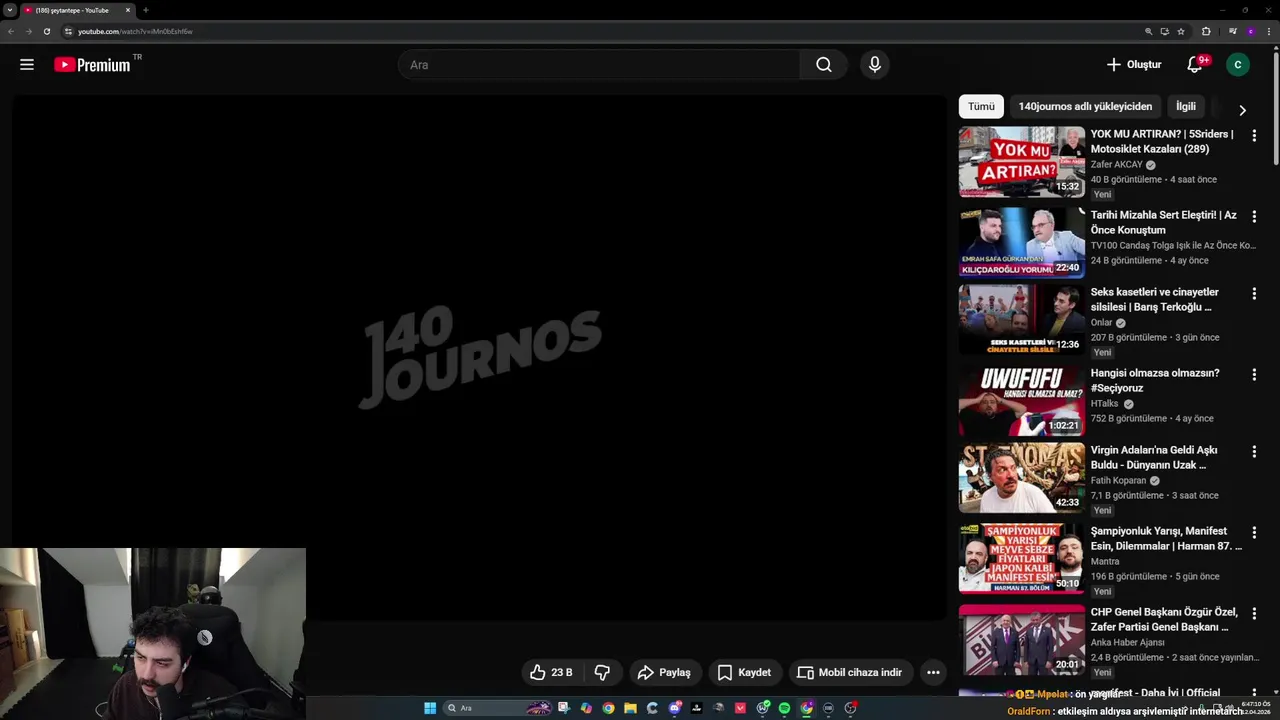The height and width of the screenshot is (720, 1280).
Task: Open the browser extensions puzzle icon
Action: click(1206, 31)
